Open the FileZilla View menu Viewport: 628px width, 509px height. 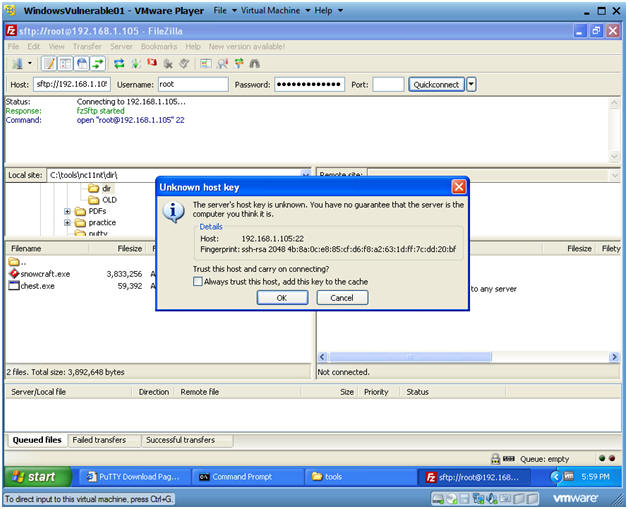tap(56, 46)
